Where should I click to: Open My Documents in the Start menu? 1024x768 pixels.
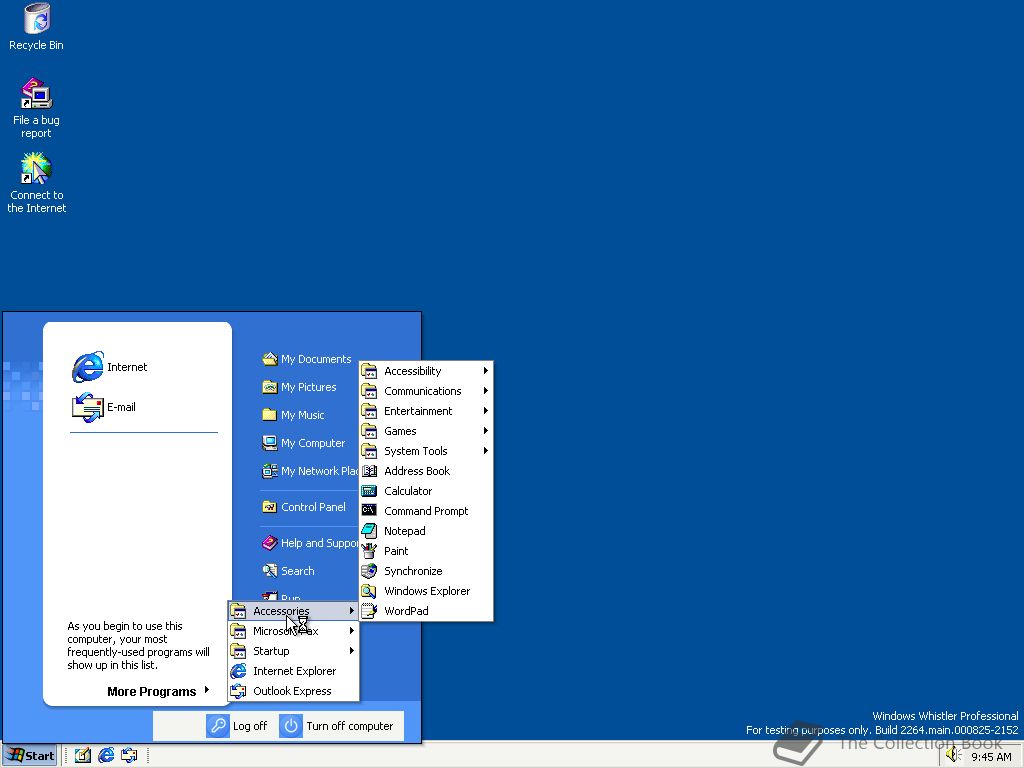click(306, 359)
